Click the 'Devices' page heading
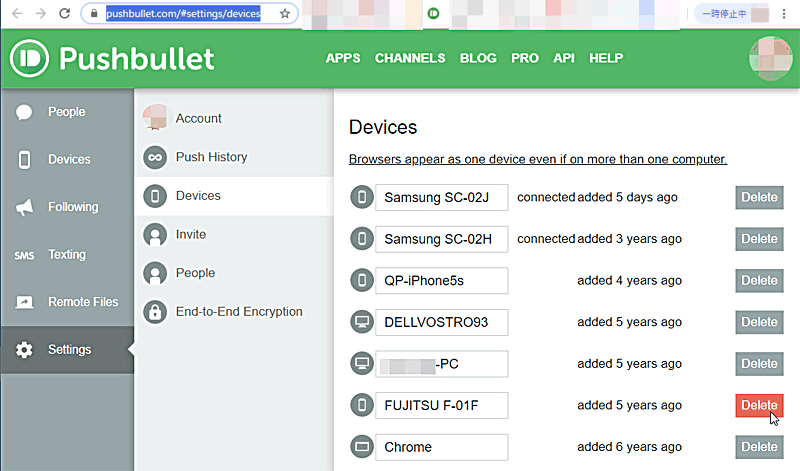The width and height of the screenshot is (800, 471). coord(383,127)
